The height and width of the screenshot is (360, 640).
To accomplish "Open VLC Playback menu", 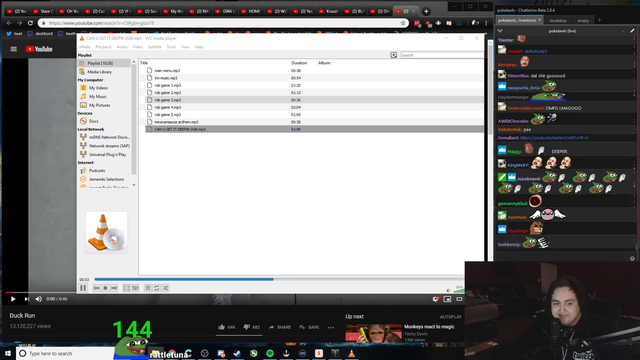I will pos(103,47).
